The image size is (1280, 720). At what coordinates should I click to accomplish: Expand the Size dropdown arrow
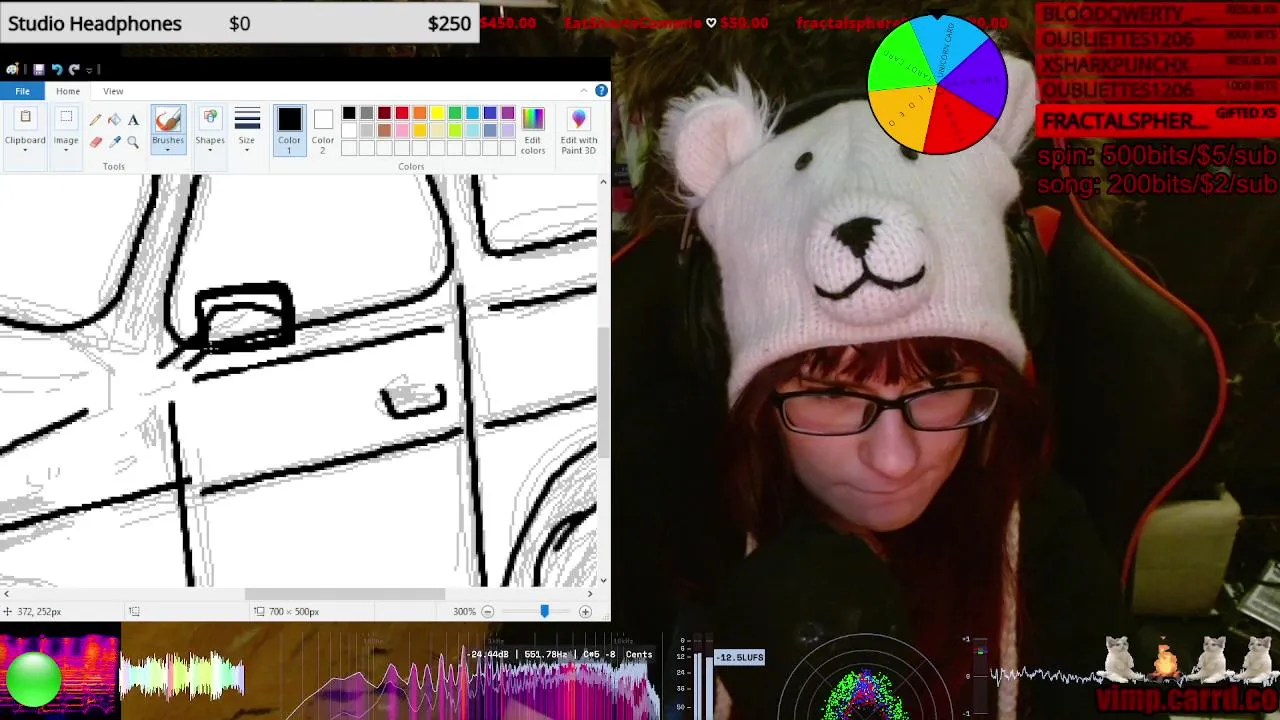pyautogui.click(x=247, y=150)
